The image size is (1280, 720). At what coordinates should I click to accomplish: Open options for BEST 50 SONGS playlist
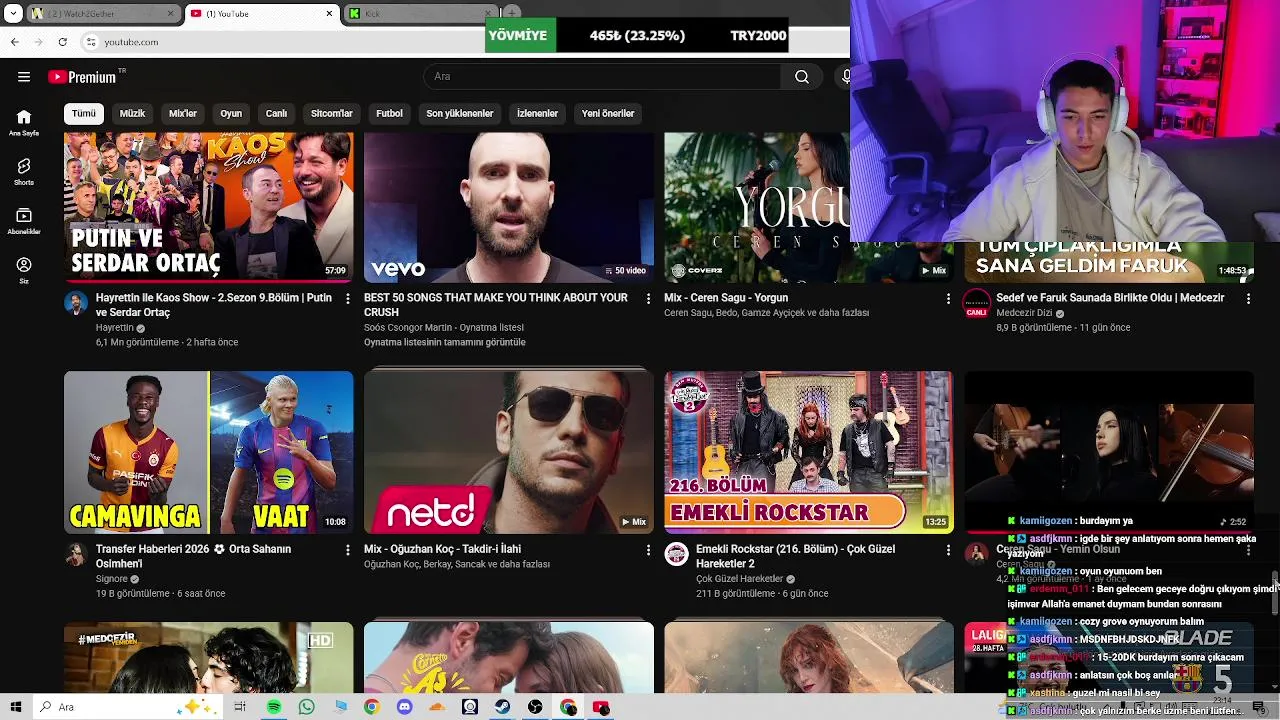pos(648,298)
